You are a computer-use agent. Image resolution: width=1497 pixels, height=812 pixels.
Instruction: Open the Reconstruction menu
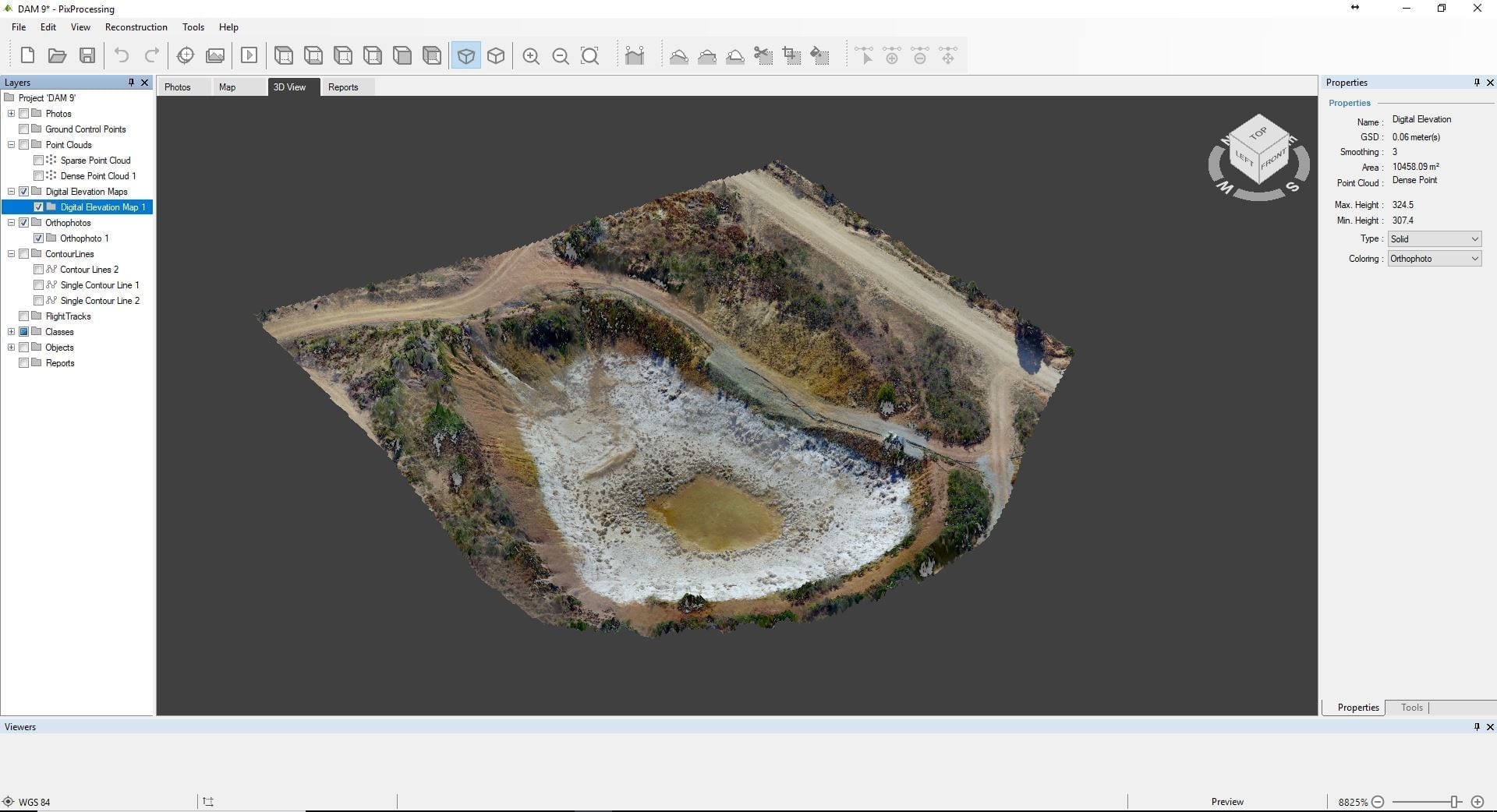tap(136, 27)
